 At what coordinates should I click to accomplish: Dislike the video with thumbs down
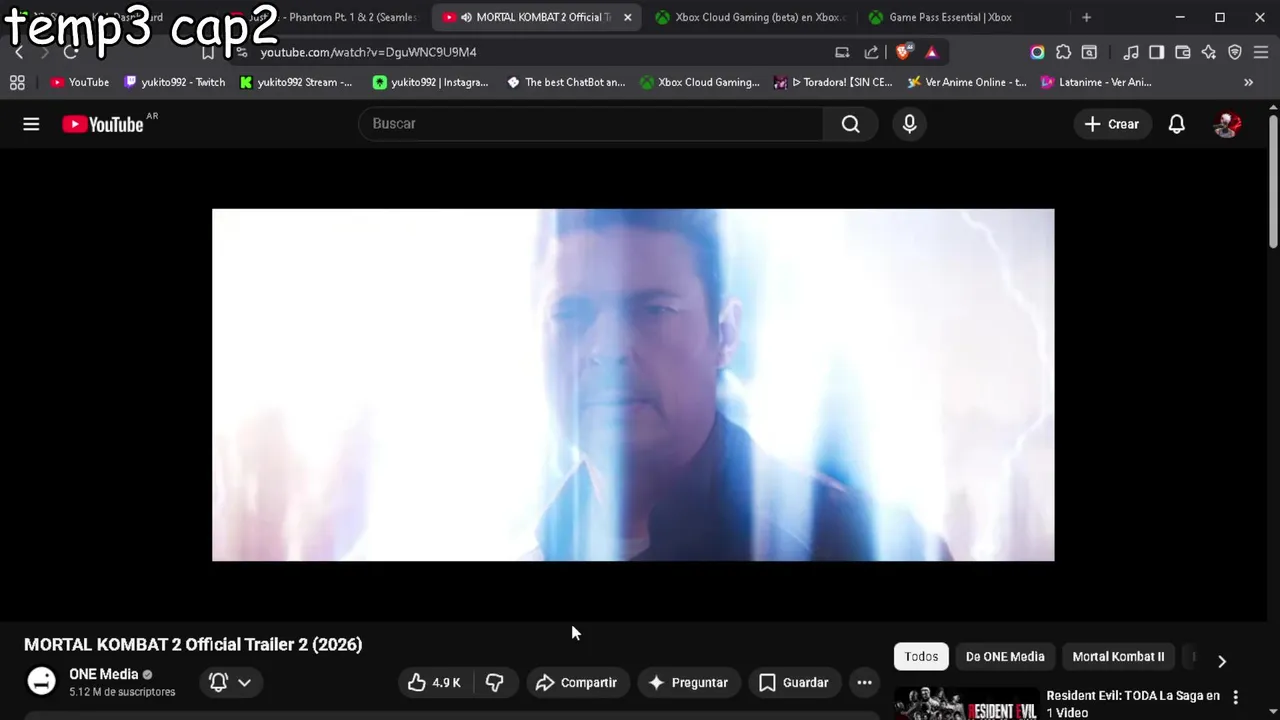[x=494, y=683]
